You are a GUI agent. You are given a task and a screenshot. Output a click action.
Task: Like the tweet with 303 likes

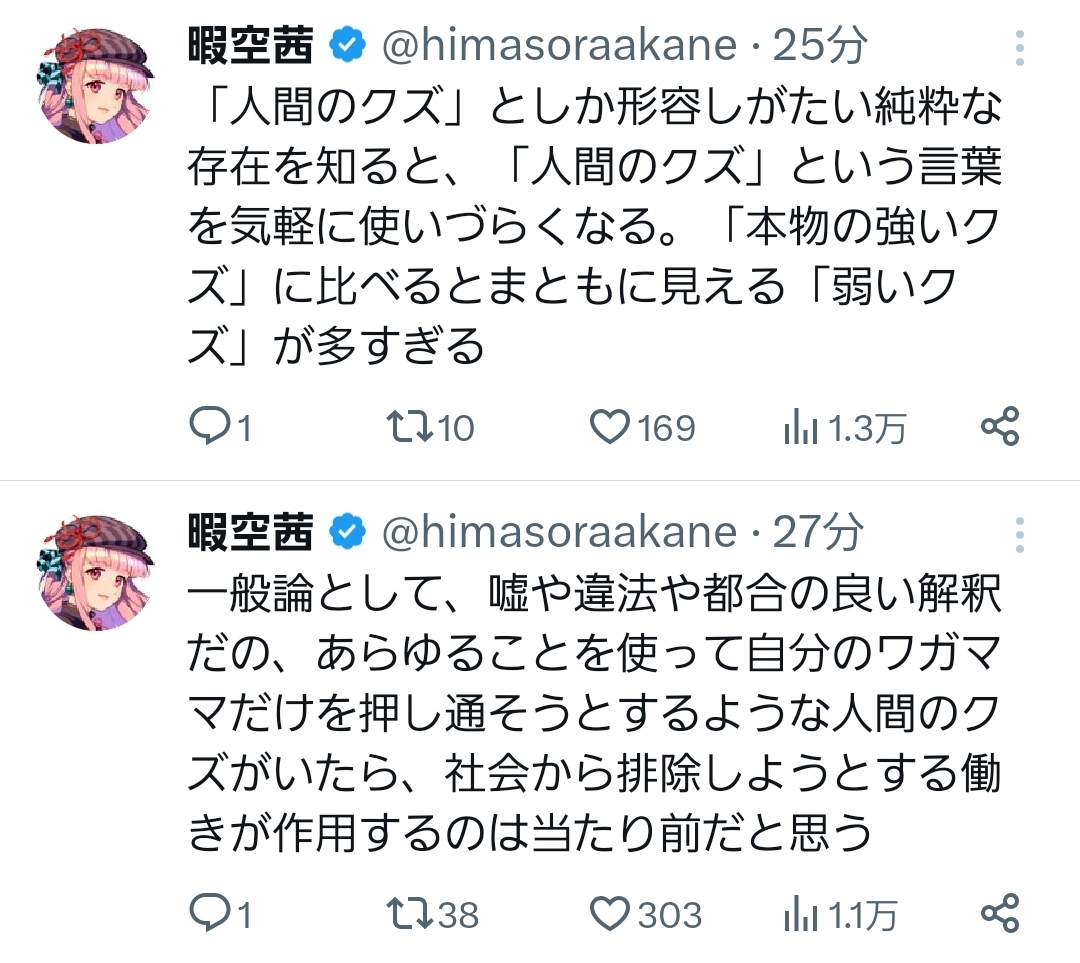608,913
